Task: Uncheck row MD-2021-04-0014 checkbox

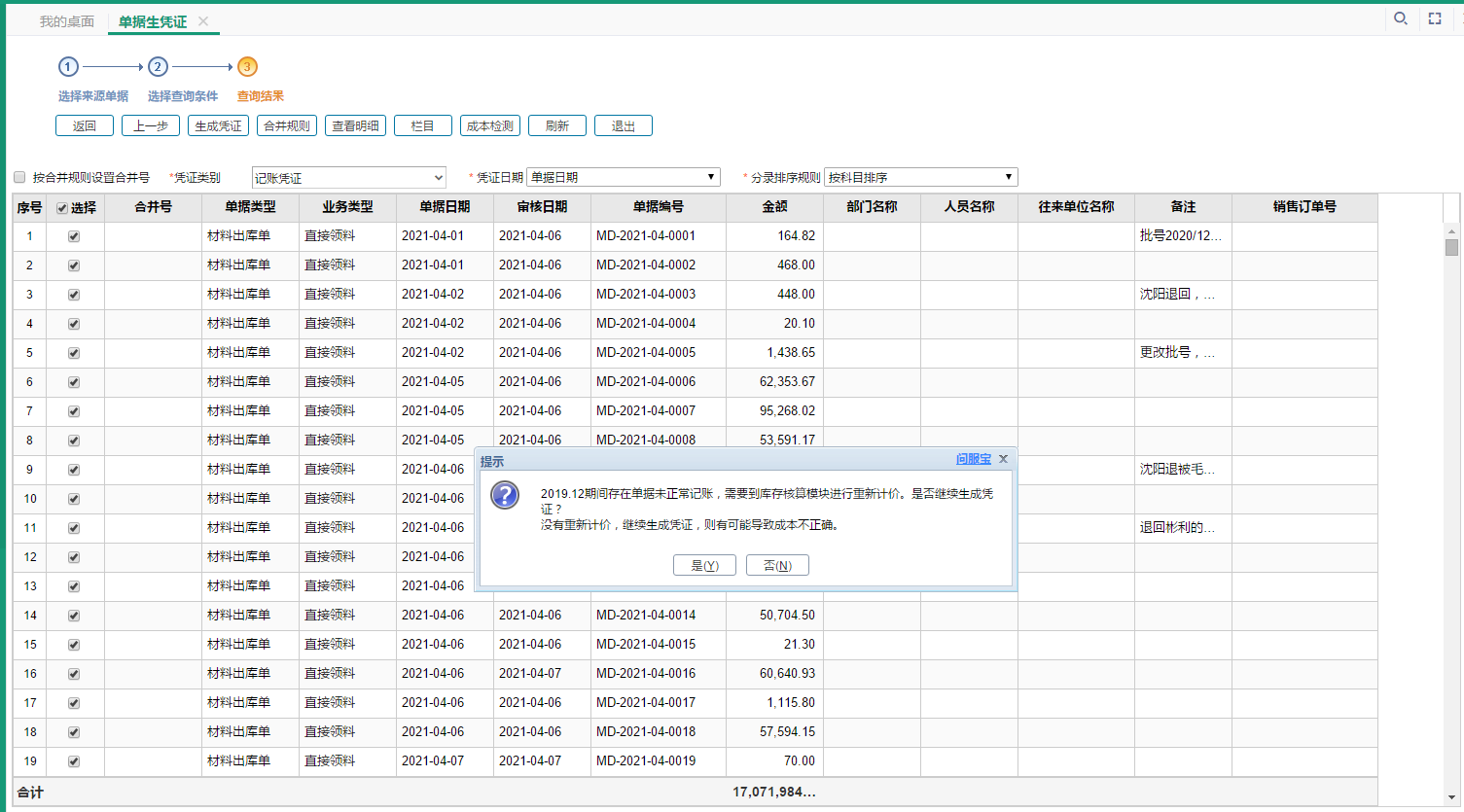Action: (74, 616)
